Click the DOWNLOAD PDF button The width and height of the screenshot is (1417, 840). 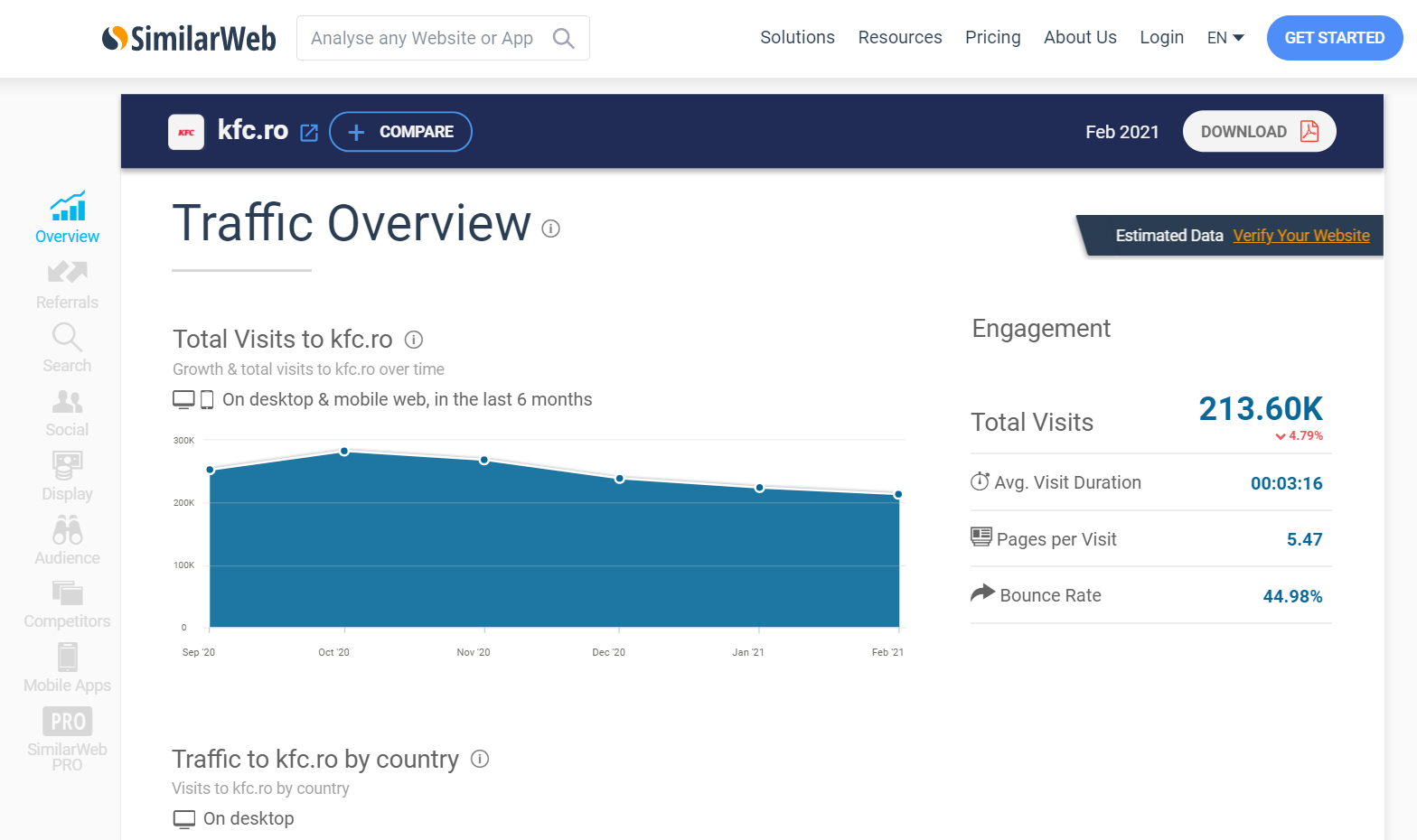click(x=1259, y=131)
